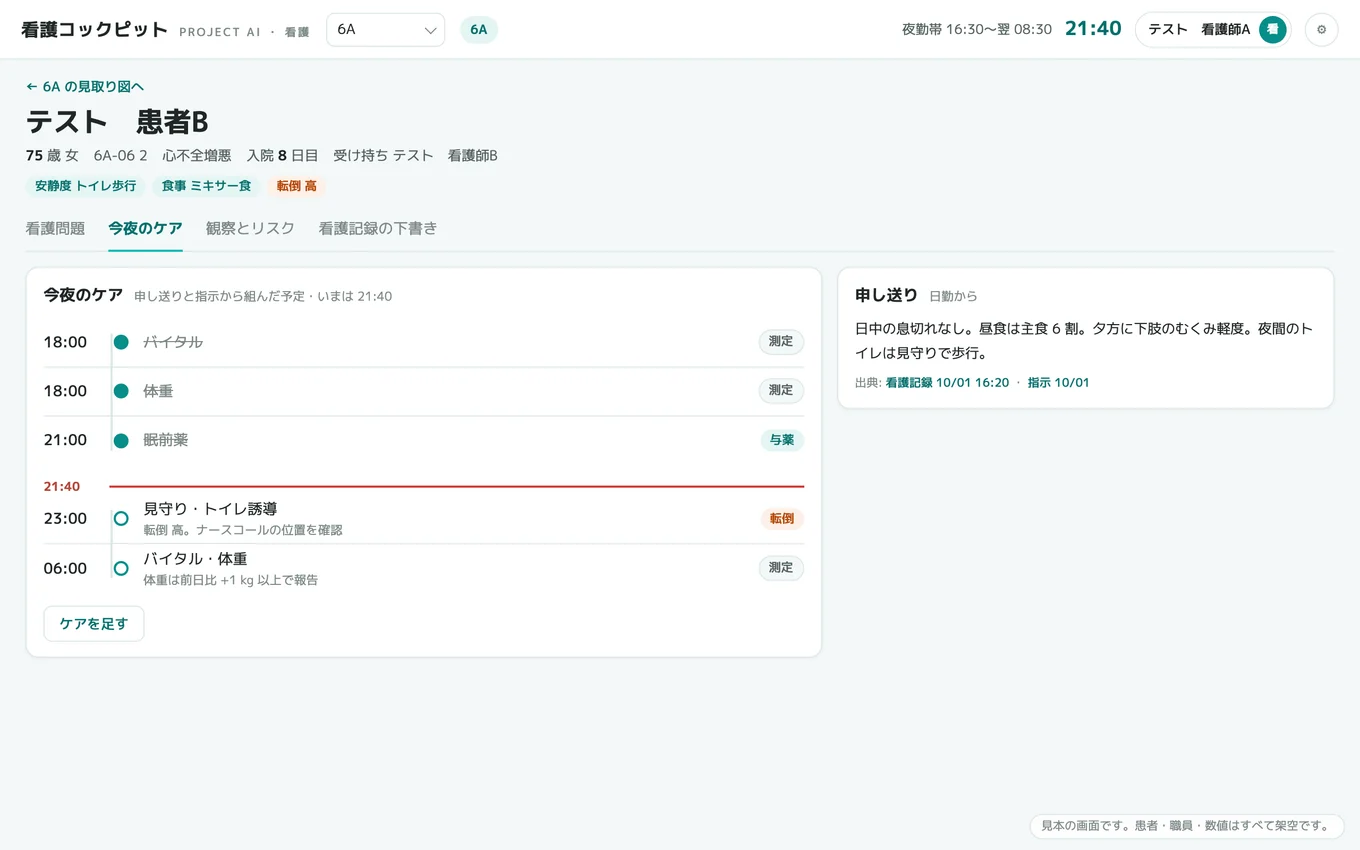Select the 眠前薬 care item text
The image size is (1360, 850).
166,440
